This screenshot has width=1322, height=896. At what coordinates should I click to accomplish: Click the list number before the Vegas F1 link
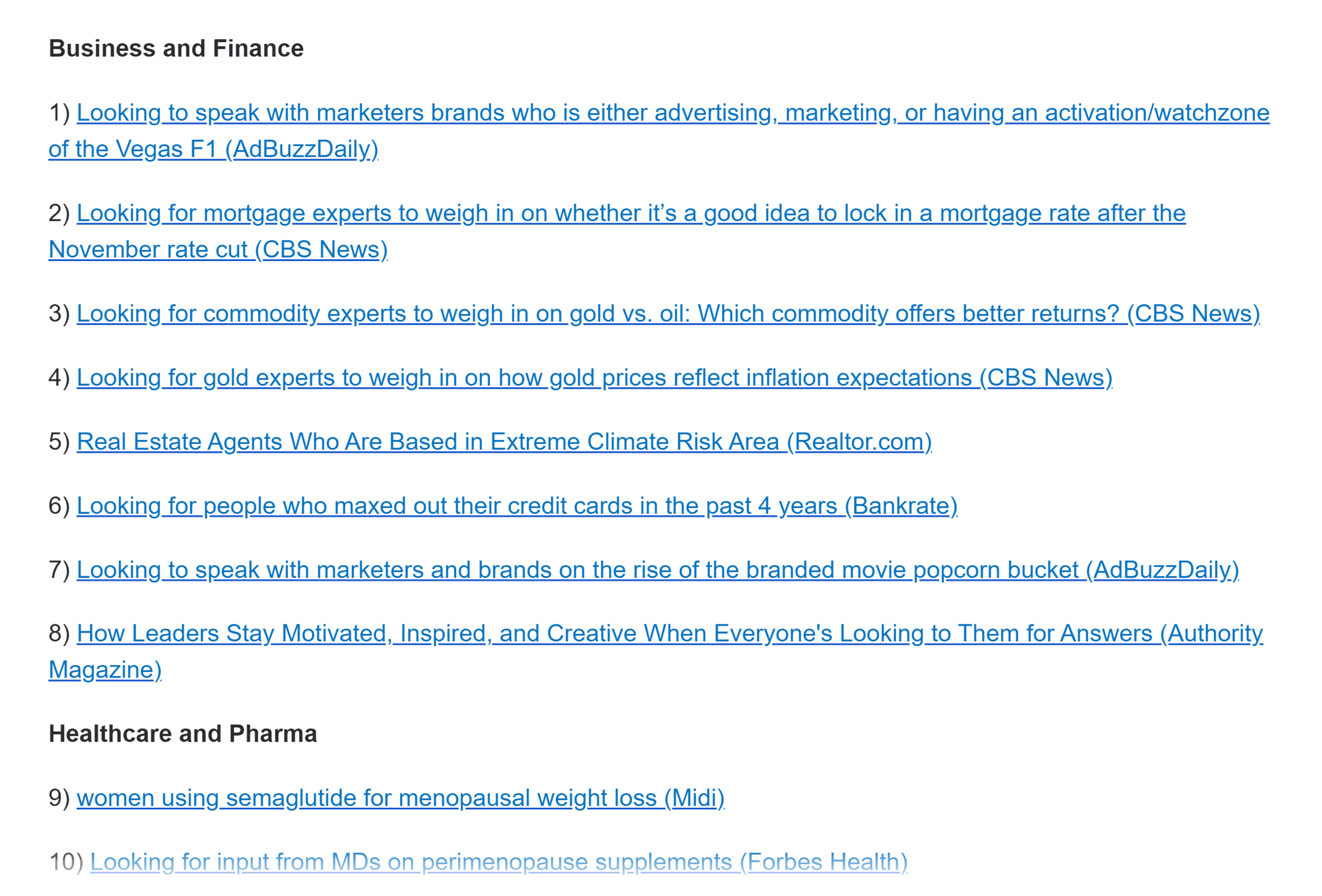[59, 113]
